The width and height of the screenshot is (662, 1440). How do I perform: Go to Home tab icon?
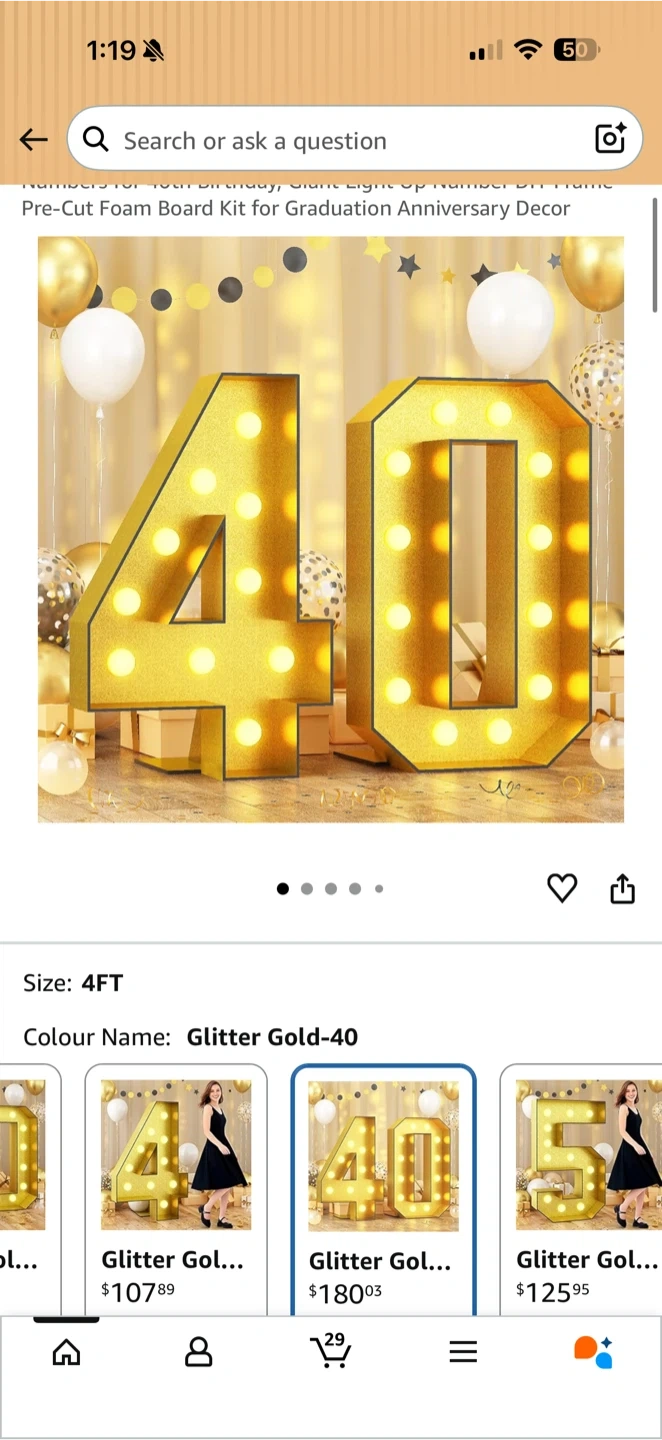pyautogui.click(x=66, y=1353)
